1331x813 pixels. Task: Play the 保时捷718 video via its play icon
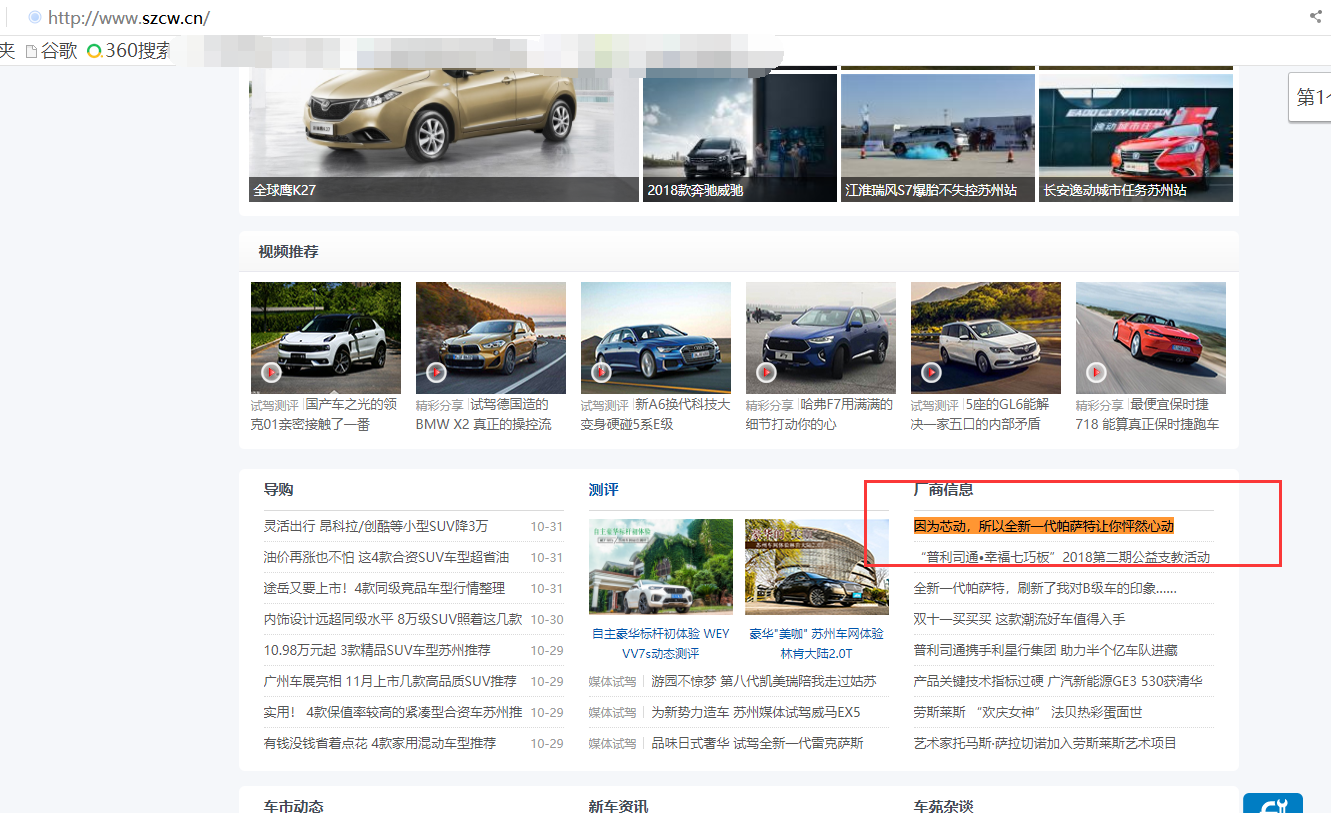[1096, 372]
